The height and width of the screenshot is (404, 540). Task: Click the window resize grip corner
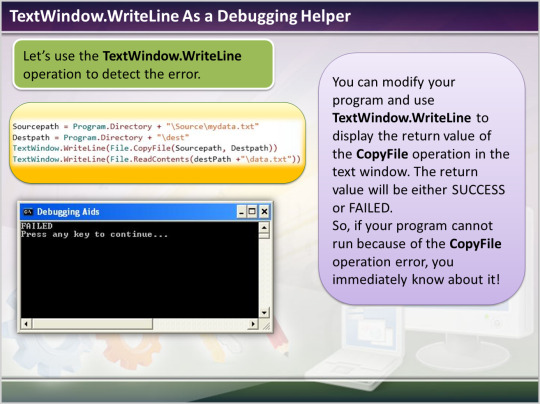click(266, 325)
